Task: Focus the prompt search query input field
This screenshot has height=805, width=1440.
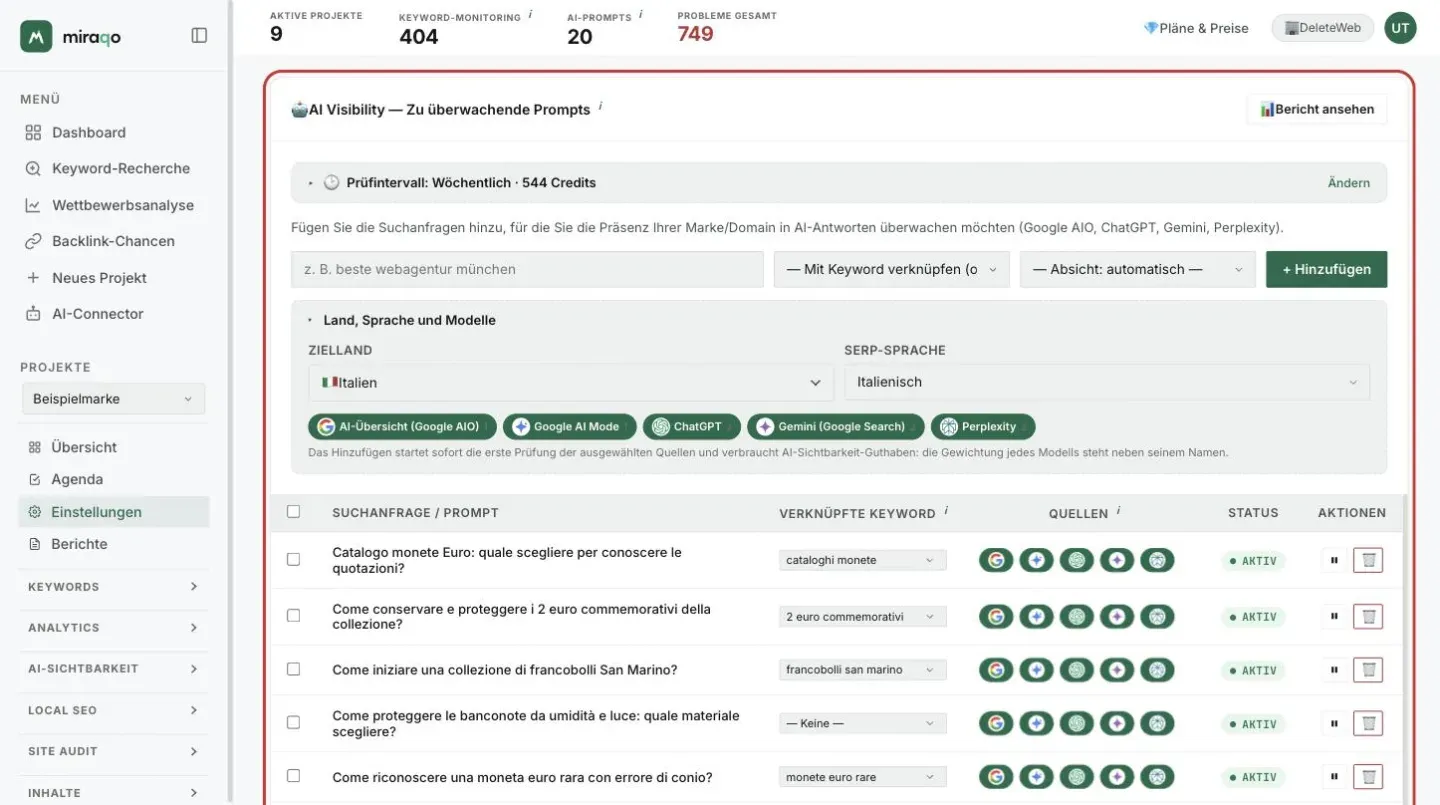Action: pyautogui.click(x=527, y=269)
